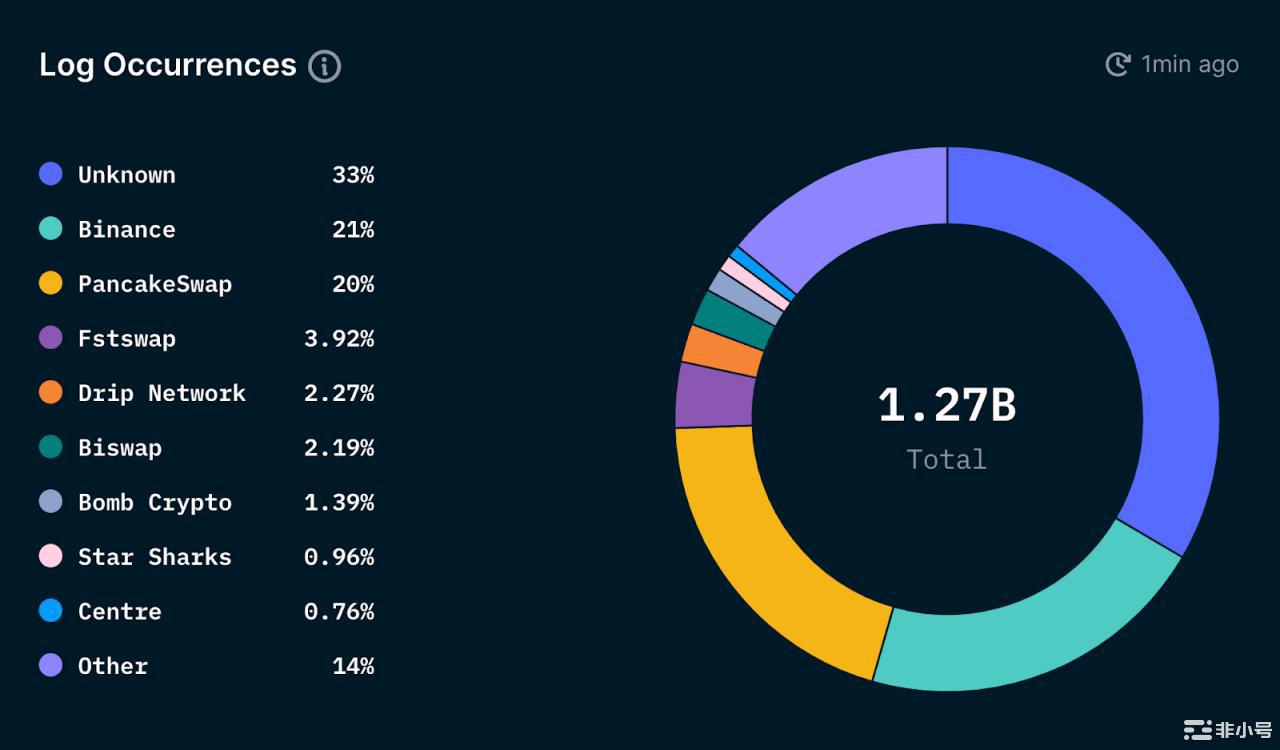Select the Drip Network legend label
The height and width of the screenshot is (750, 1280).
tap(161, 393)
